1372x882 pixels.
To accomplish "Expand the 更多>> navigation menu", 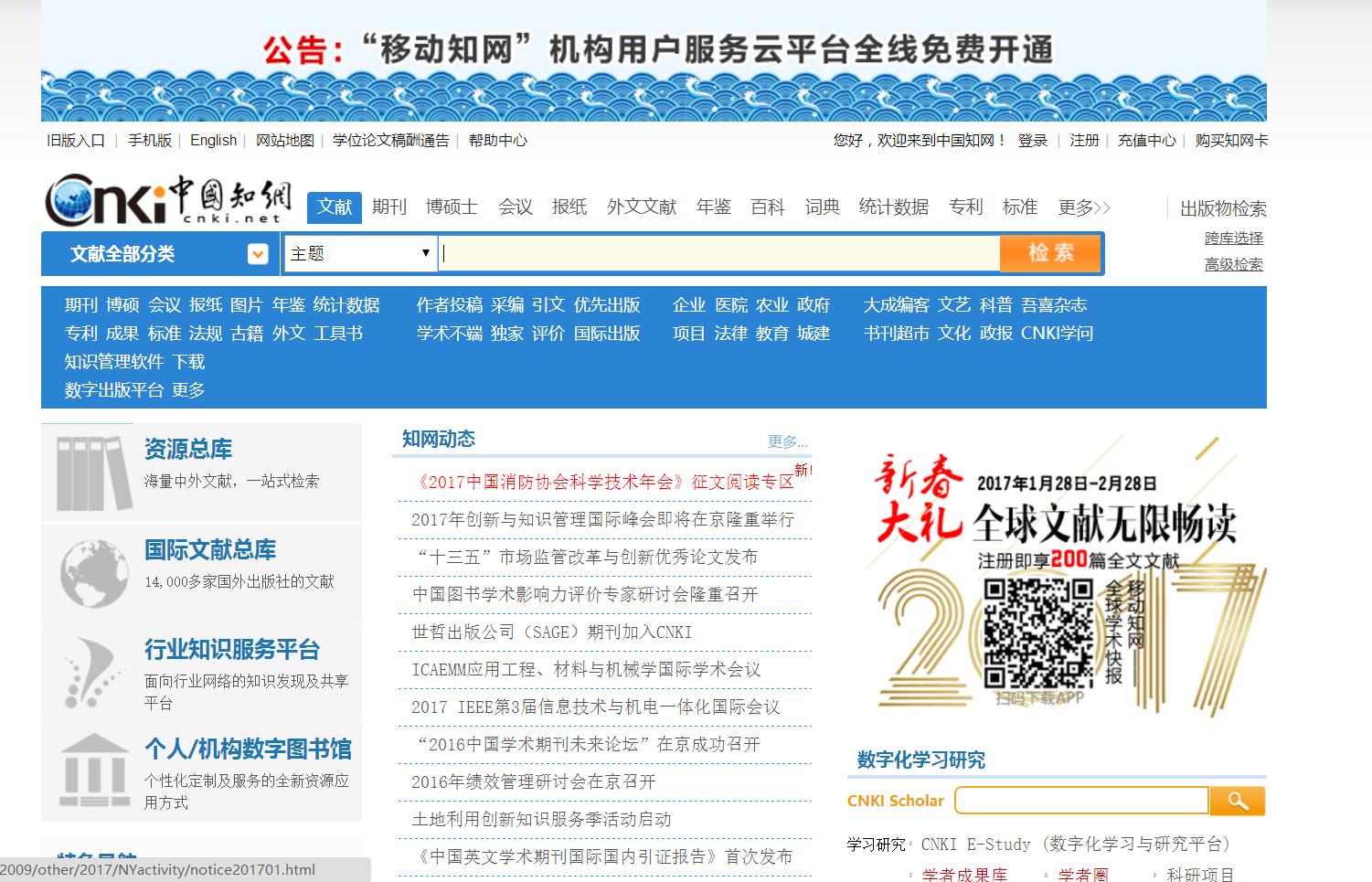I will click(x=1082, y=207).
